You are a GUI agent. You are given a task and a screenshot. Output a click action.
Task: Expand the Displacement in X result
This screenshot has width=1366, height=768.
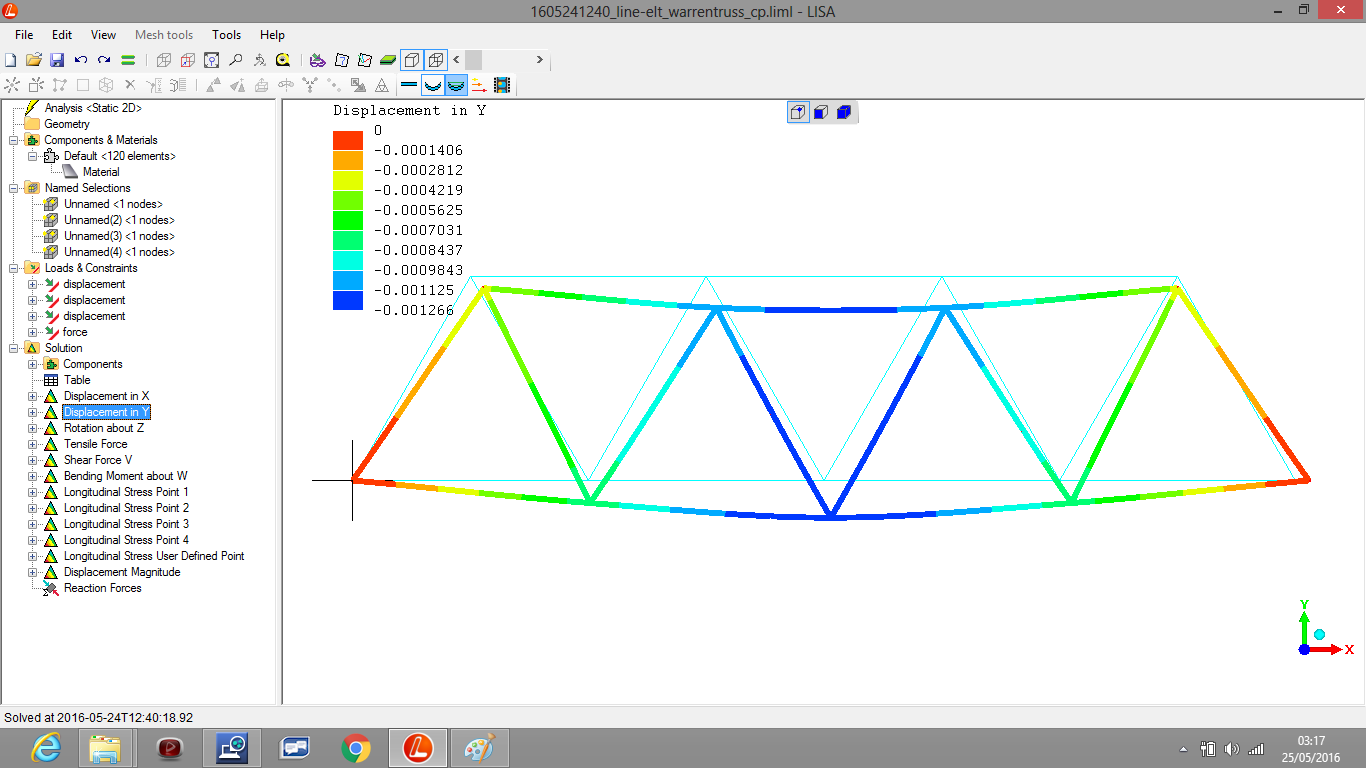point(33,396)
